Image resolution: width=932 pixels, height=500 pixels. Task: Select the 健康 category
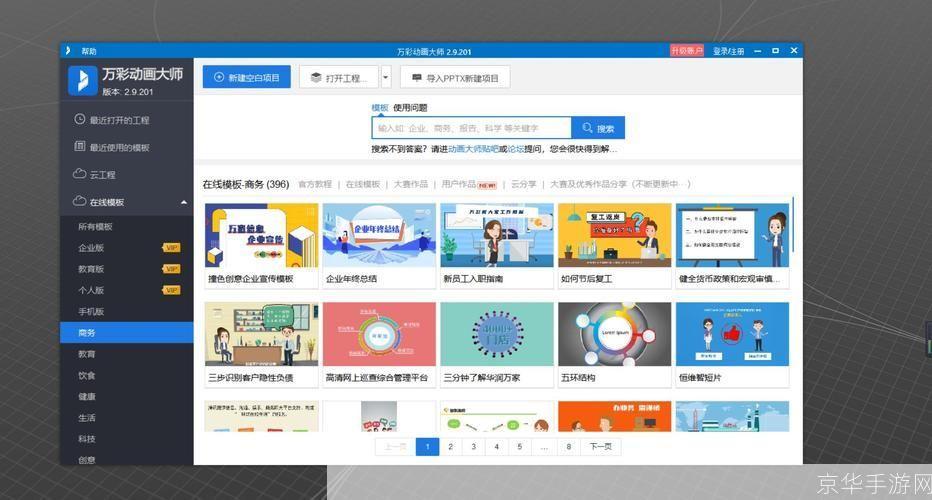[x=87, y=397]
